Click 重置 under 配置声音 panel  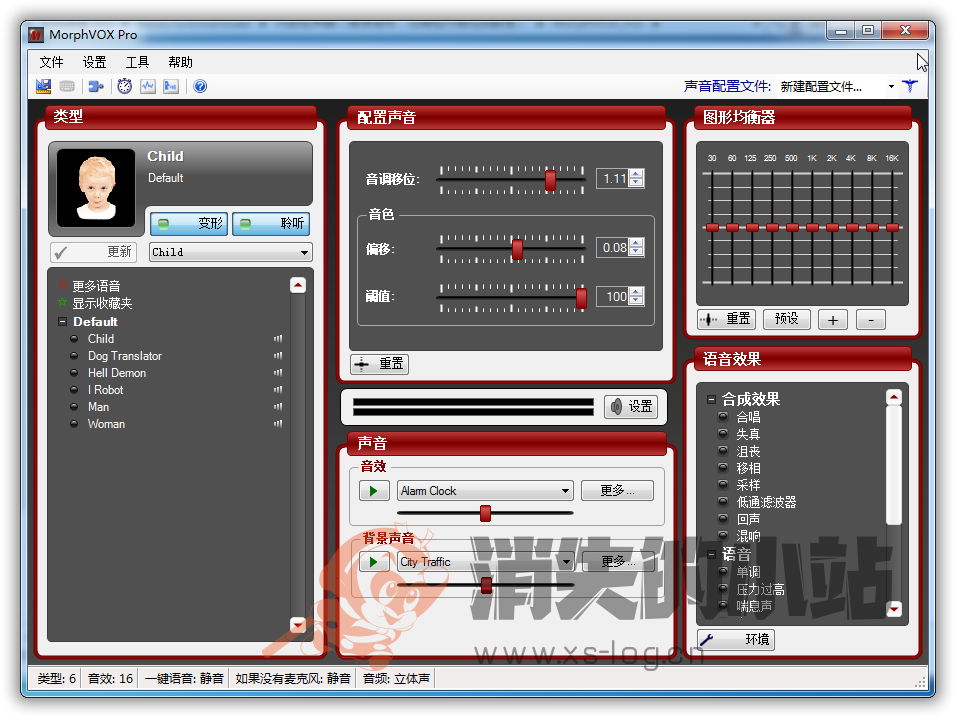pos(379,364)
